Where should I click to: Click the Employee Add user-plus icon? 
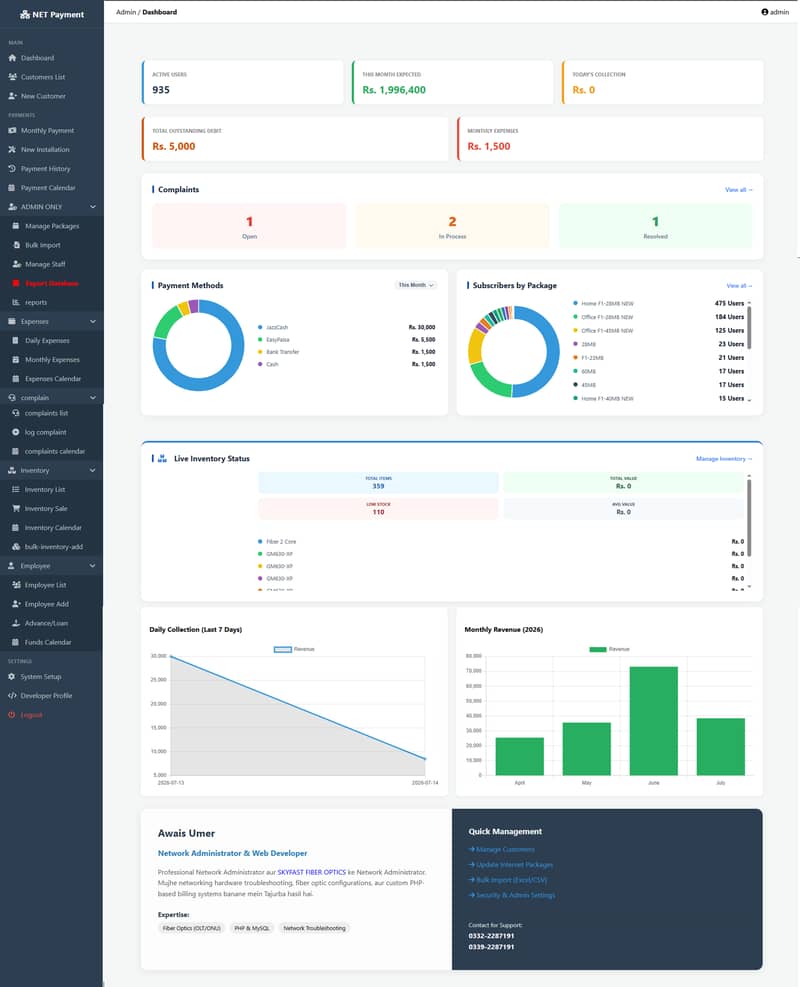(x=16, y=604)
